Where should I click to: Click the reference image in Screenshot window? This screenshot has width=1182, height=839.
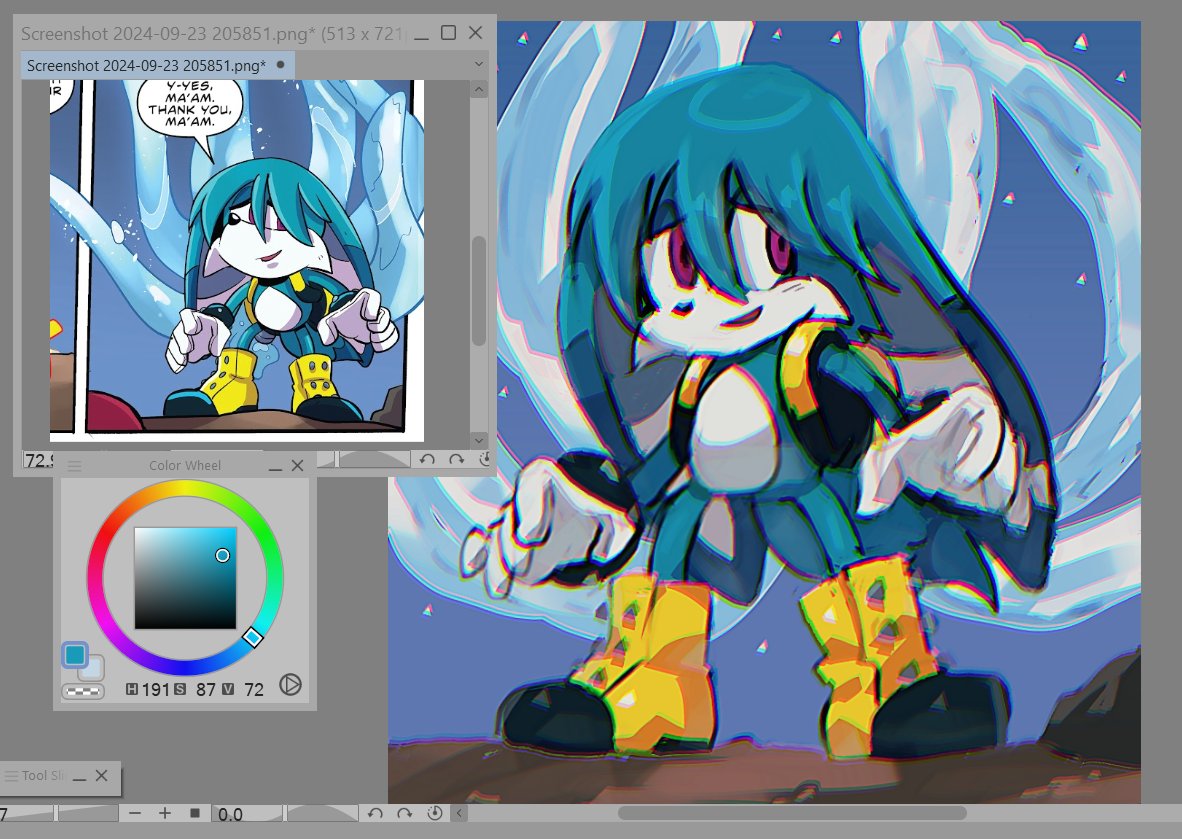click(x=237, y=261)
